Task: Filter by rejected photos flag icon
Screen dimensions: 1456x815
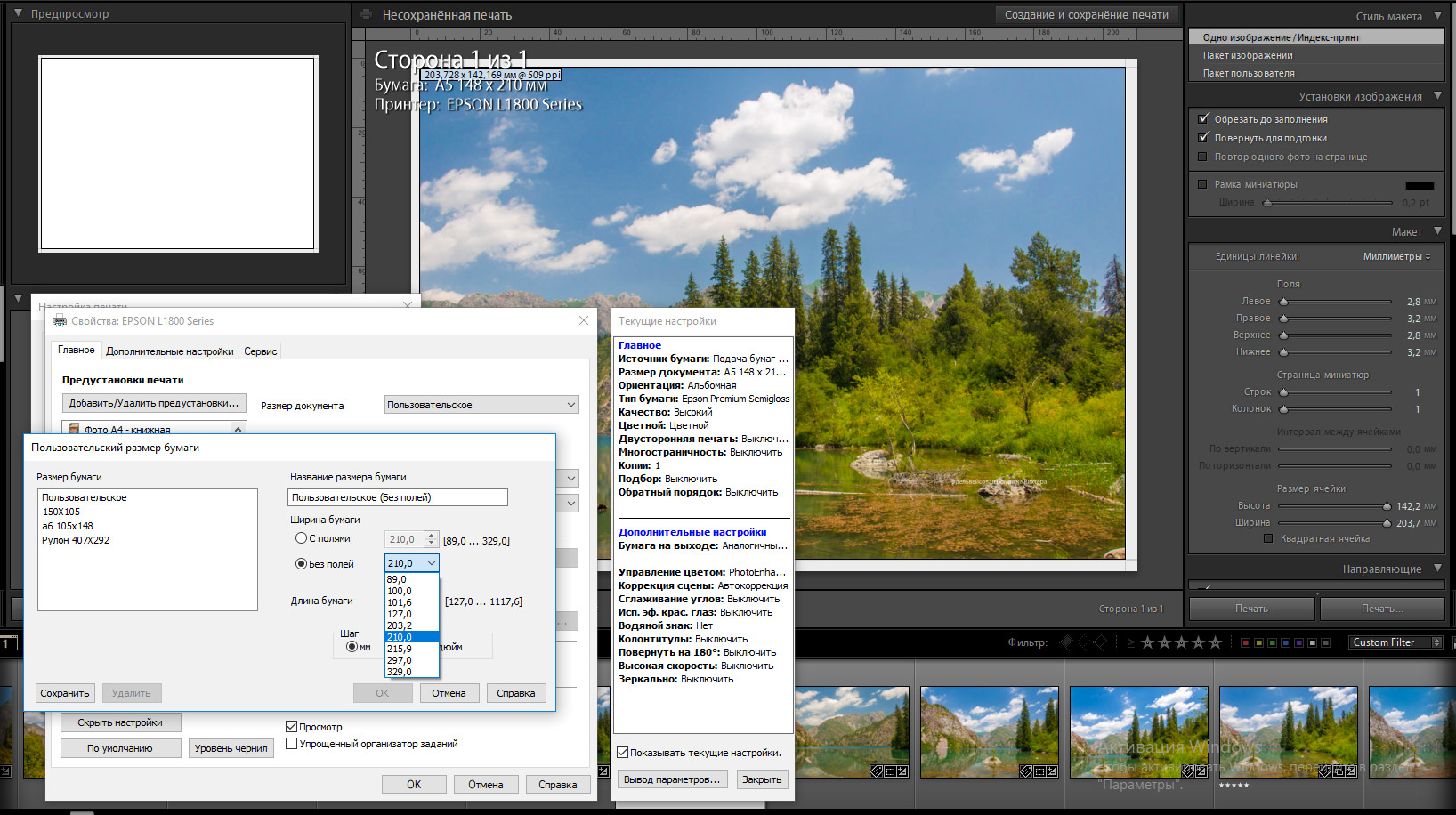Action: 1101,642
